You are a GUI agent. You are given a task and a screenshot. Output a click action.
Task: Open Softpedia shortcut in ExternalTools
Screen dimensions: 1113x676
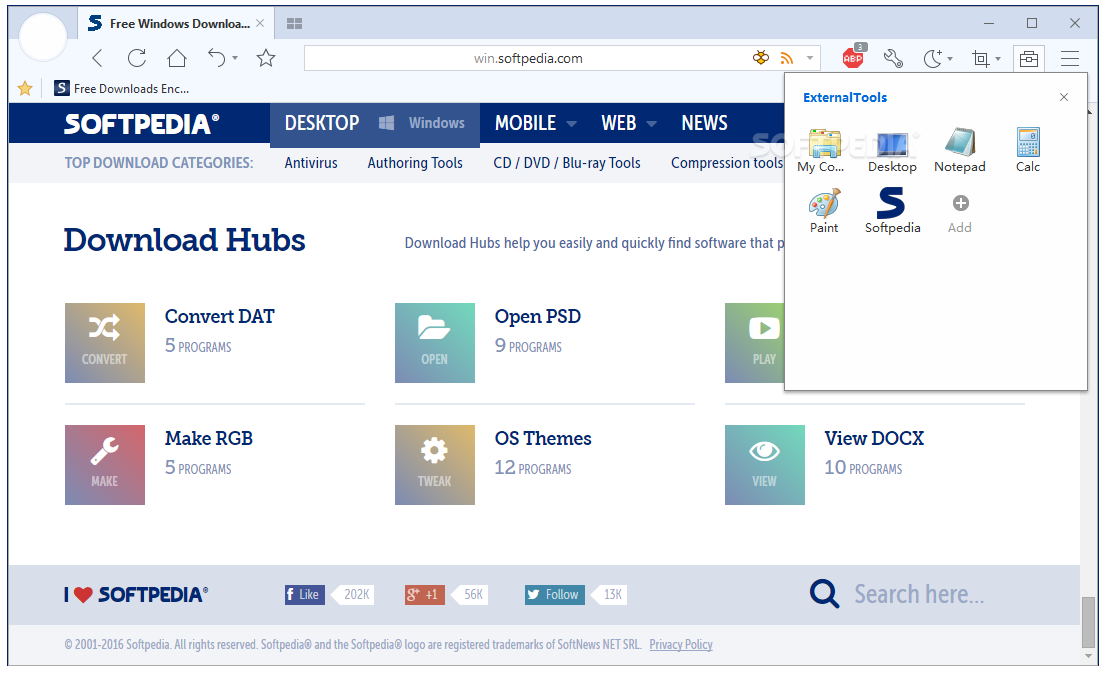coord(892,211)
